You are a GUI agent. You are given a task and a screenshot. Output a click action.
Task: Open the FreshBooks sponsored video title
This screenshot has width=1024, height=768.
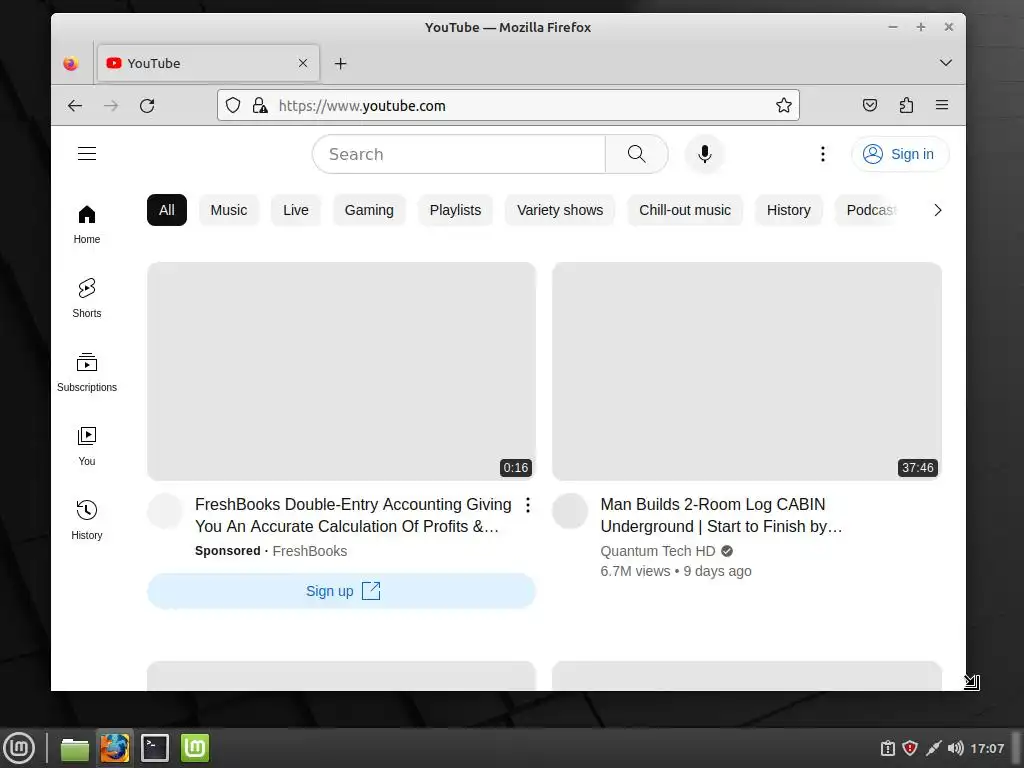click(x=353, y=515)
